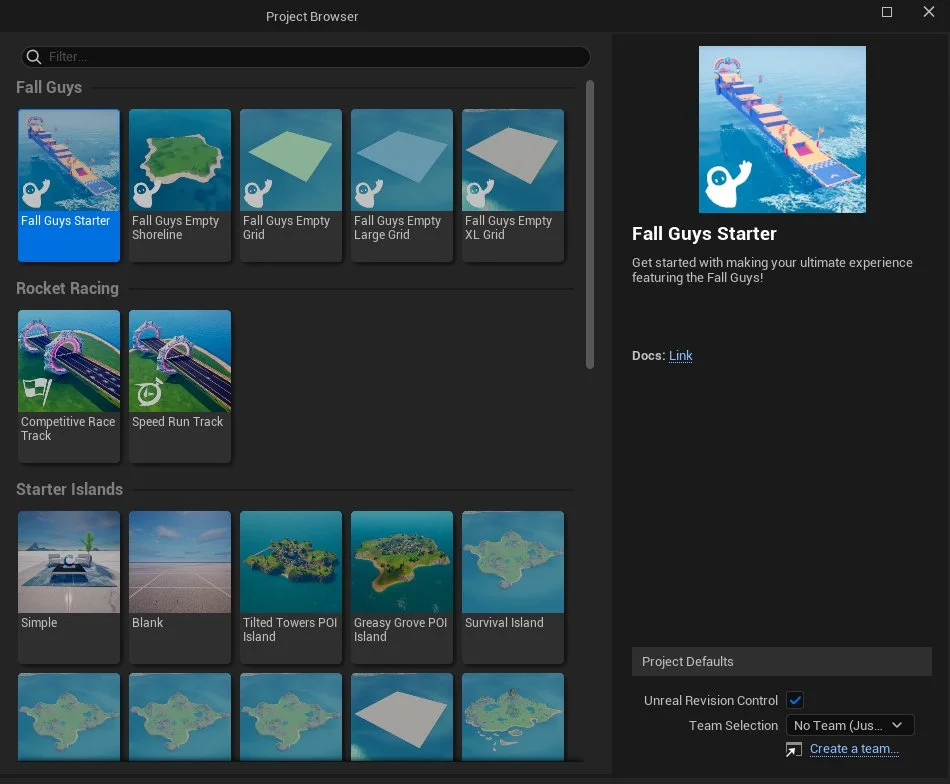The width and height of the screenshot is (950, 784).
Task: Select the Speed Run Track template
Action: point(179,386)
